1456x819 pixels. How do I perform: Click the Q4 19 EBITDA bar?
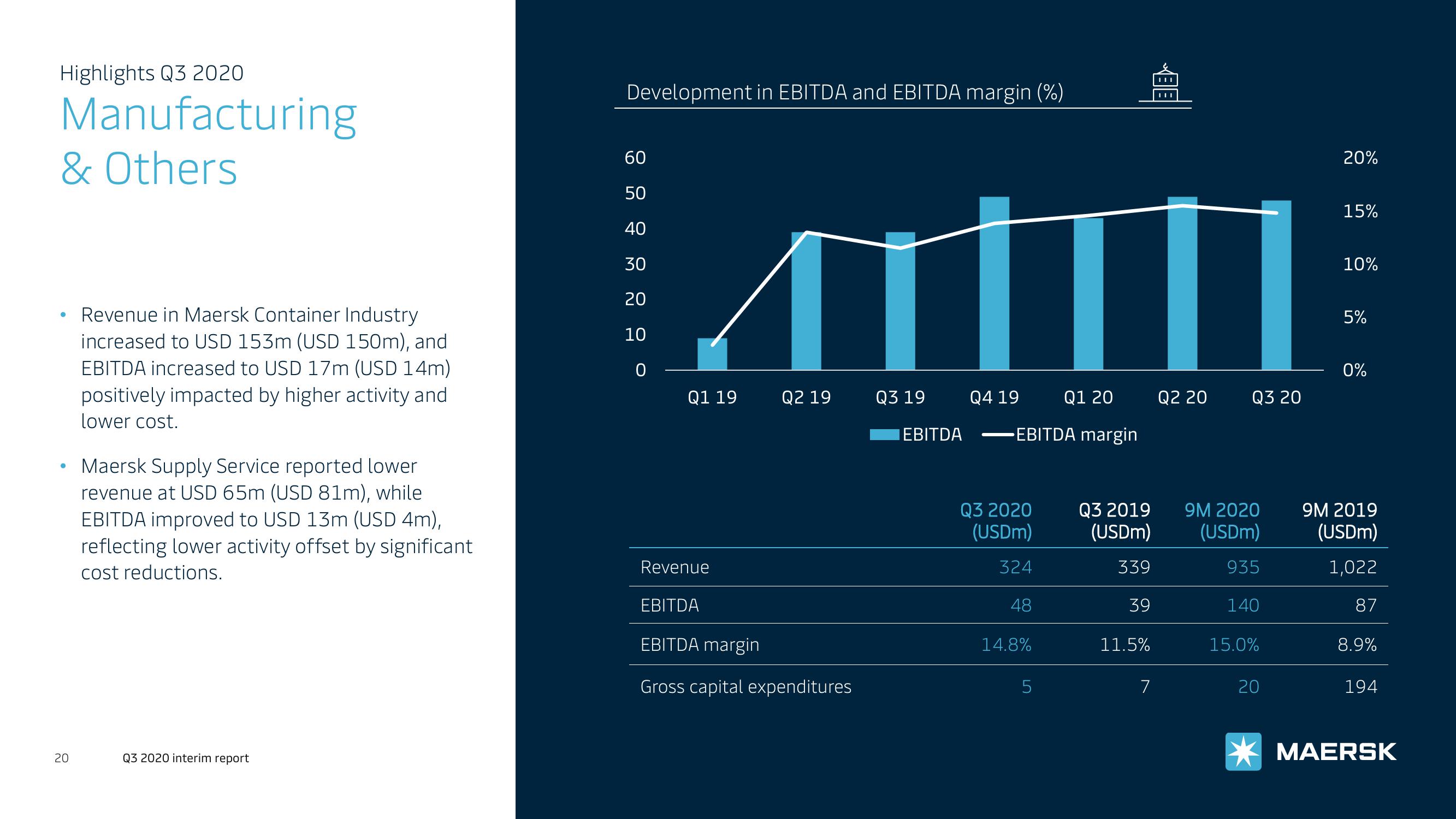click(994, 283)
